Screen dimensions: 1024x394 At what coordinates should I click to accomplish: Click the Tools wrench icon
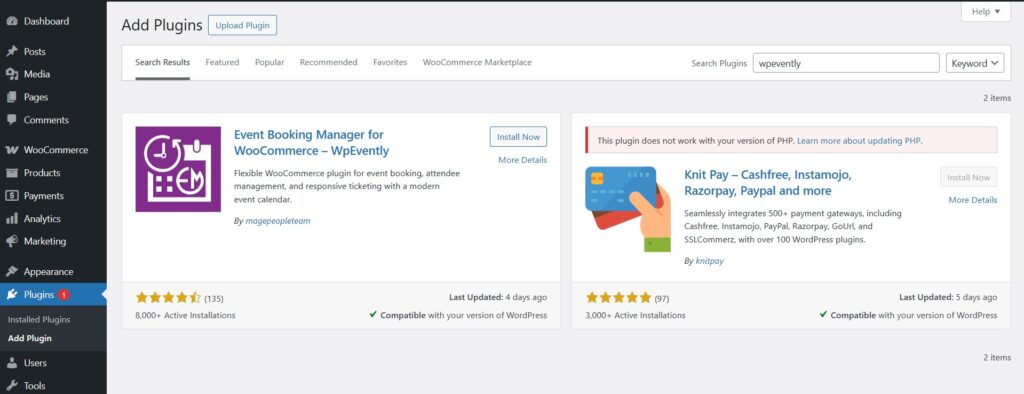(x=12, y=386)
